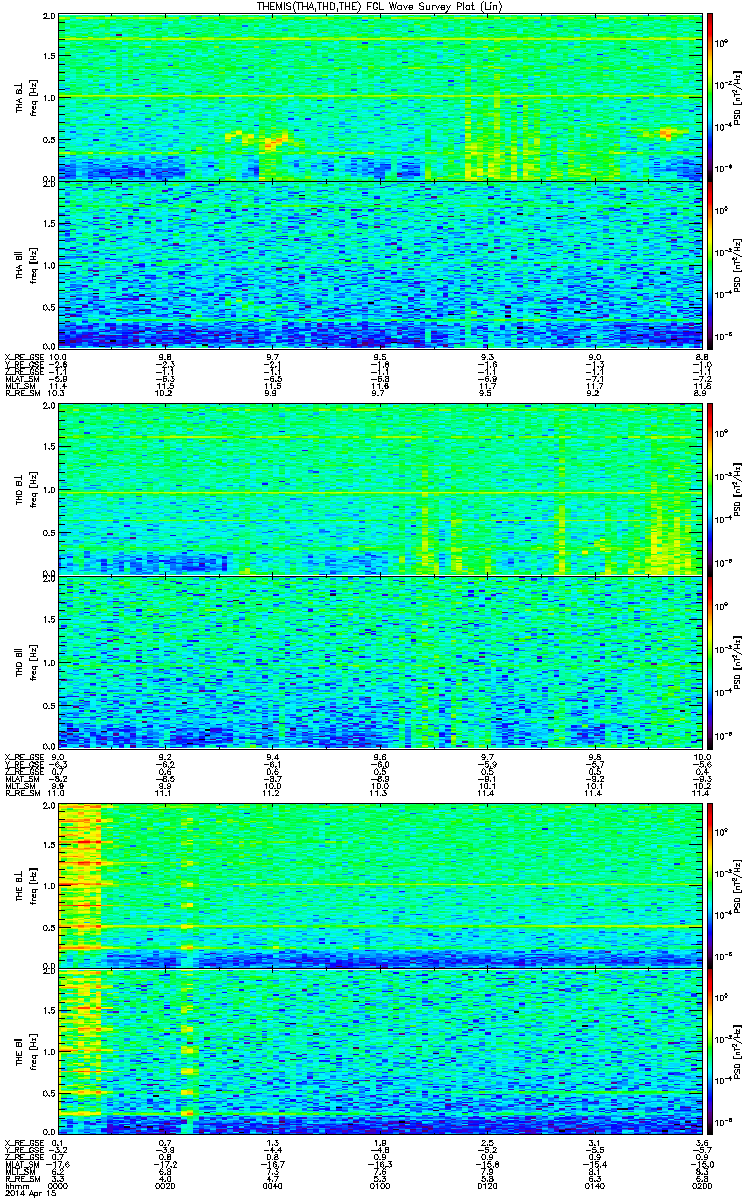
Task: Click inside the THD B⊥ spectrogram panel
Action: tap(380, 488)
